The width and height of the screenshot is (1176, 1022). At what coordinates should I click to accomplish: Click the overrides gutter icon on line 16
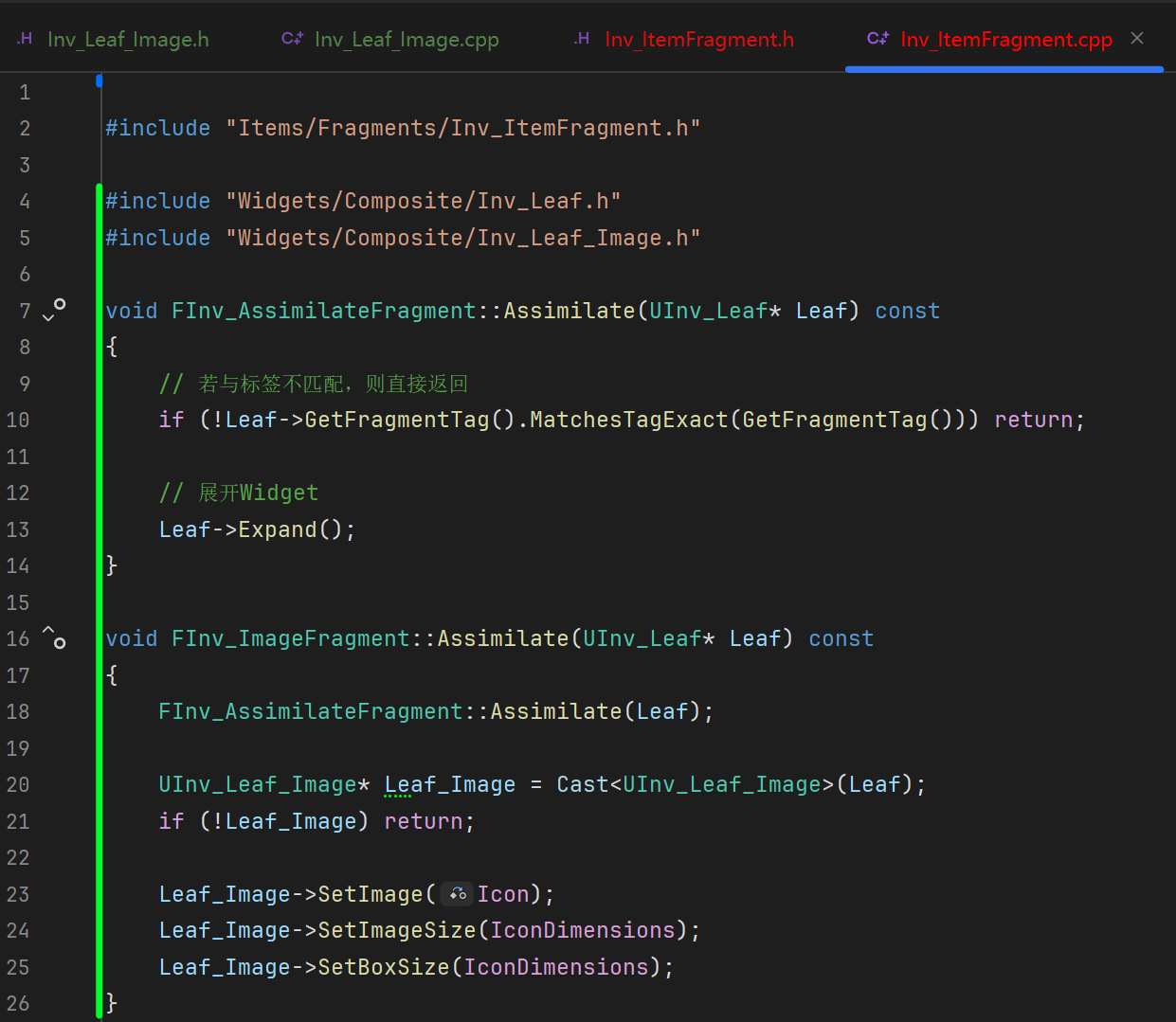[55, 637]
